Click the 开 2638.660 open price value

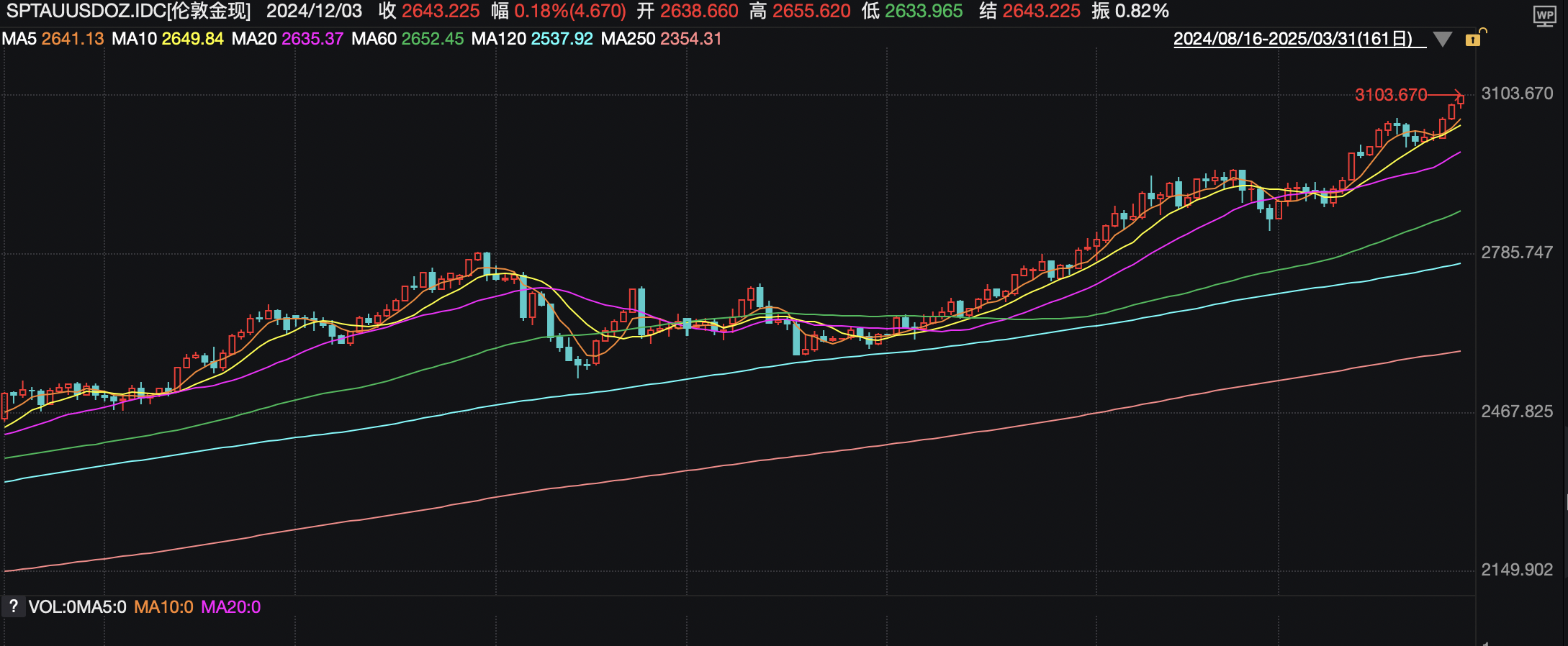point(688,12)
